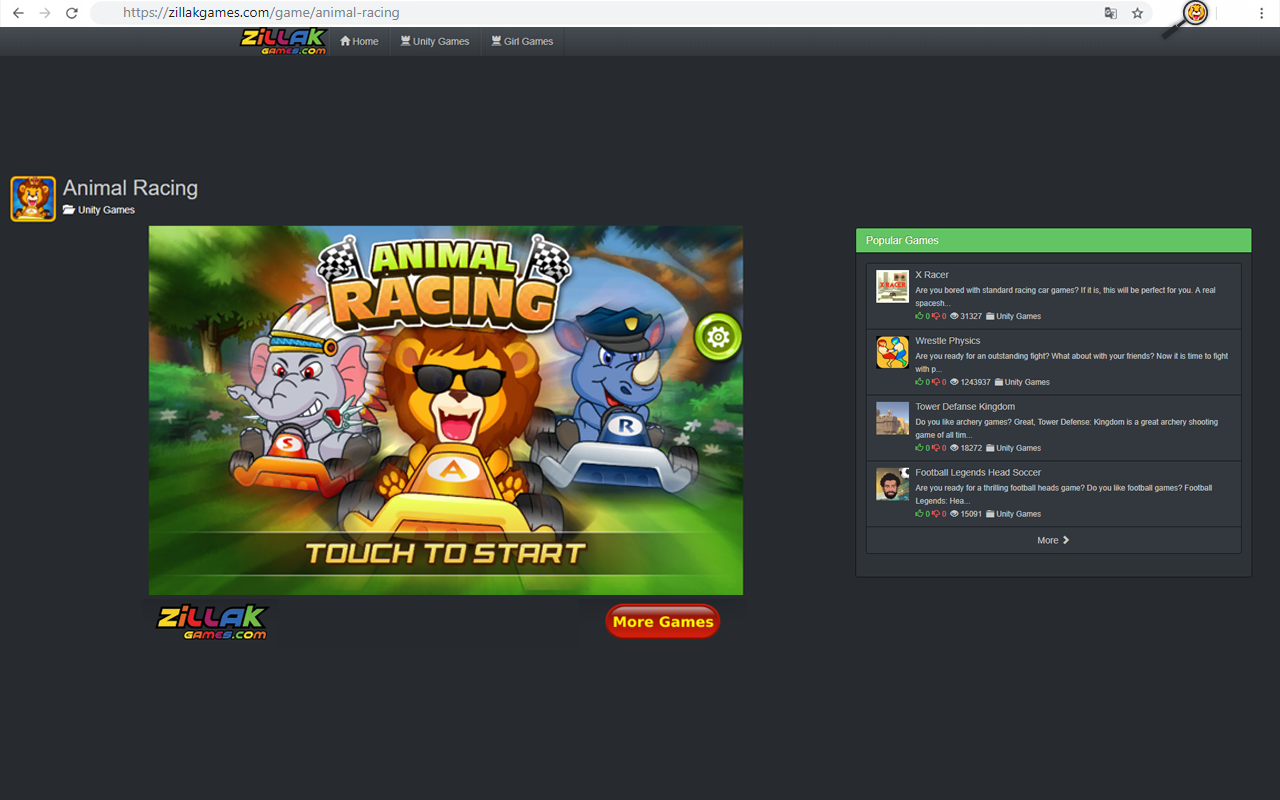
Task: Open the Wrestle Physics thumbnail
Action: (x=892, y=352)
